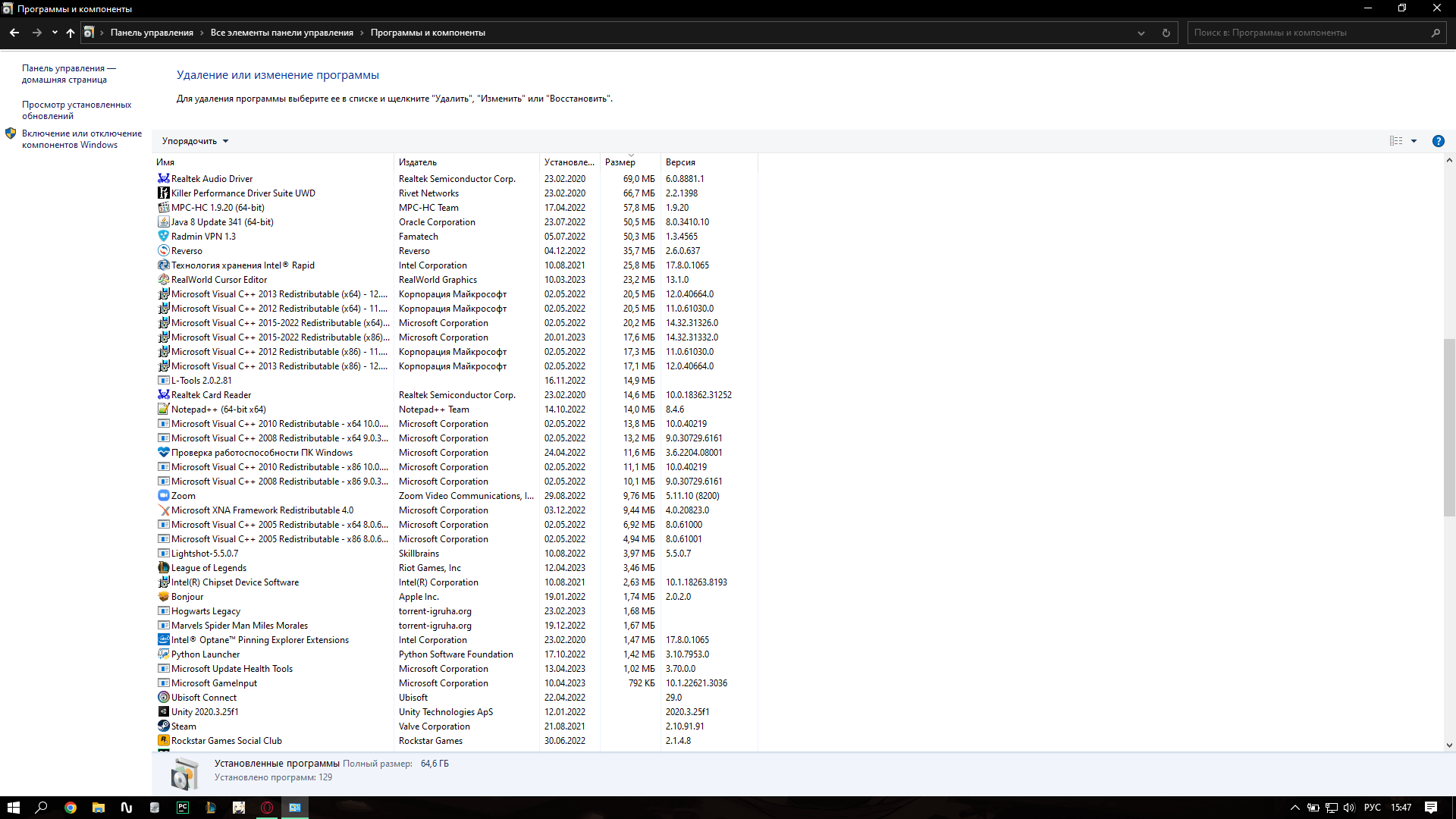This screenshot has height=819, width=1456.
Task: Select the Java 8 Update 341 icon
Action: point(163,221)
